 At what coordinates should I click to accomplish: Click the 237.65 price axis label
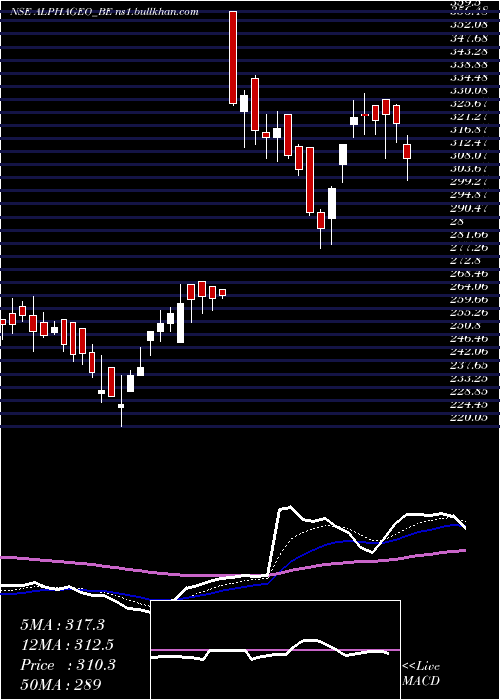click(x=468, y=366)
